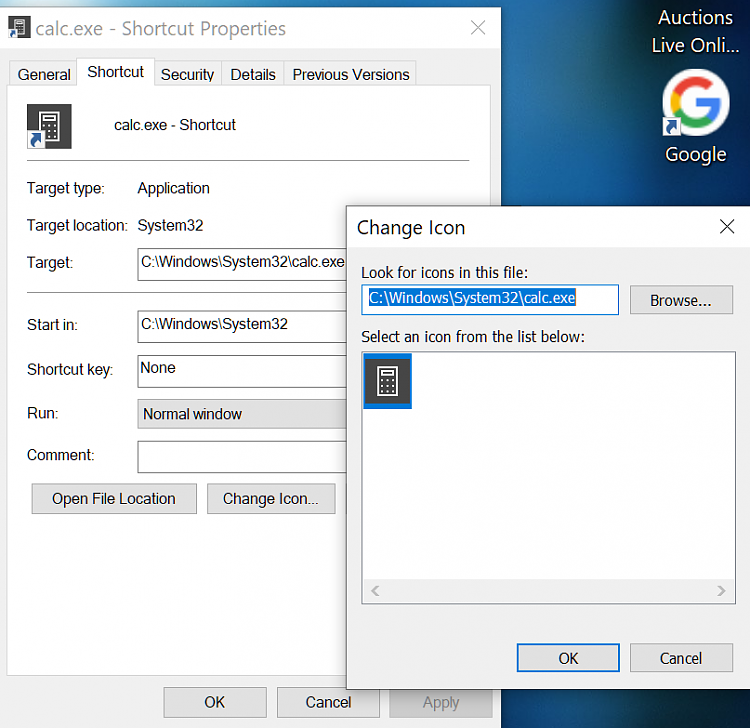Image resolution: width=750 pixels, height=728 pixels.
Task: Switch to the Details tab
Action: [253, 75]
